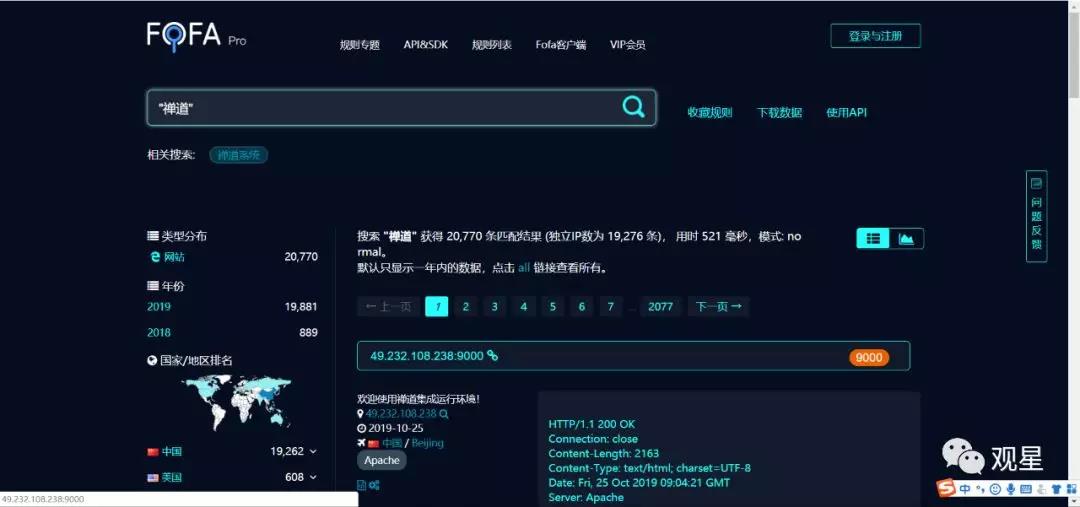Click 下载数据 link
Viewport: 1080px width, 507px height.
(779, 112)
